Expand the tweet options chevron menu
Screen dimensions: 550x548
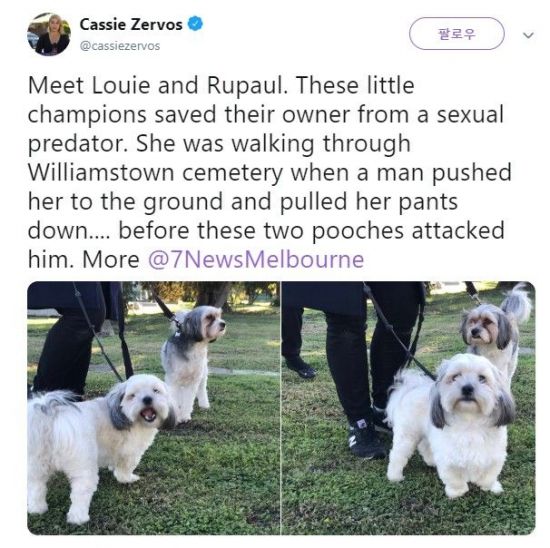528,35
